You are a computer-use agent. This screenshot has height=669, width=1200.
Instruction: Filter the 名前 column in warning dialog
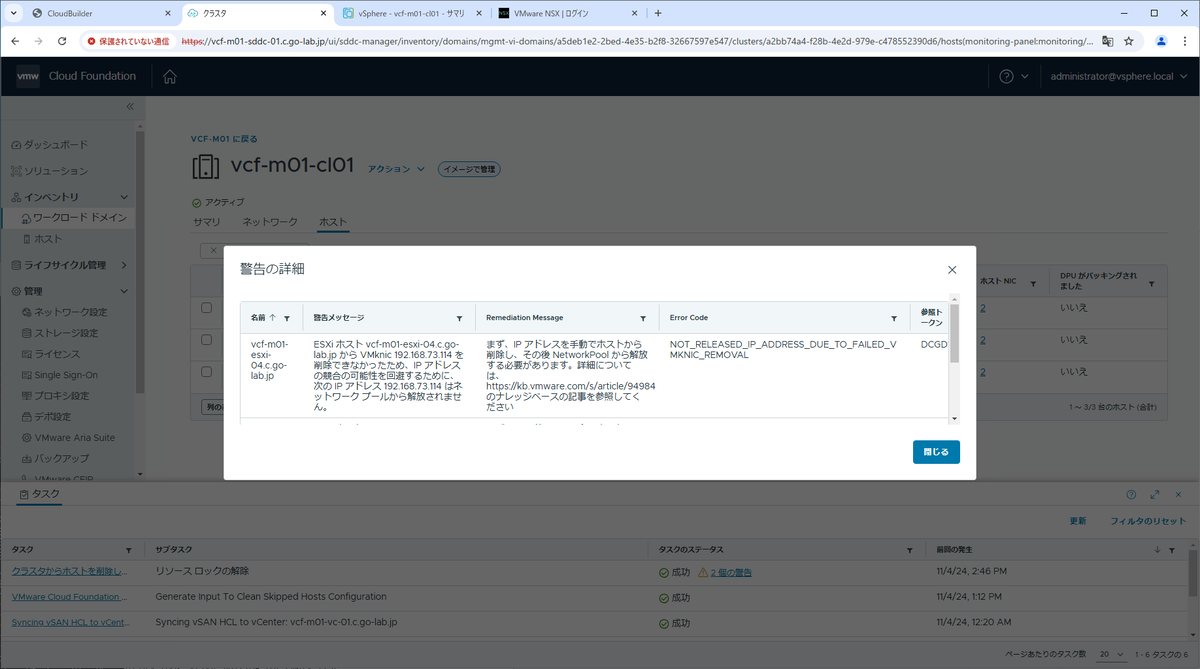tap(287, 318)
